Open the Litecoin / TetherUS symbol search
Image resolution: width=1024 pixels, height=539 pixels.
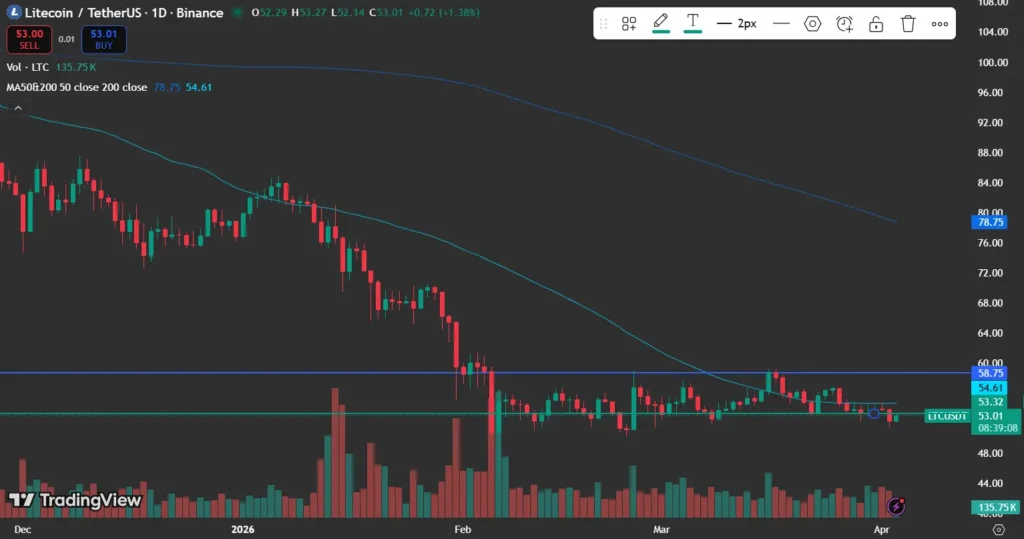123,12
